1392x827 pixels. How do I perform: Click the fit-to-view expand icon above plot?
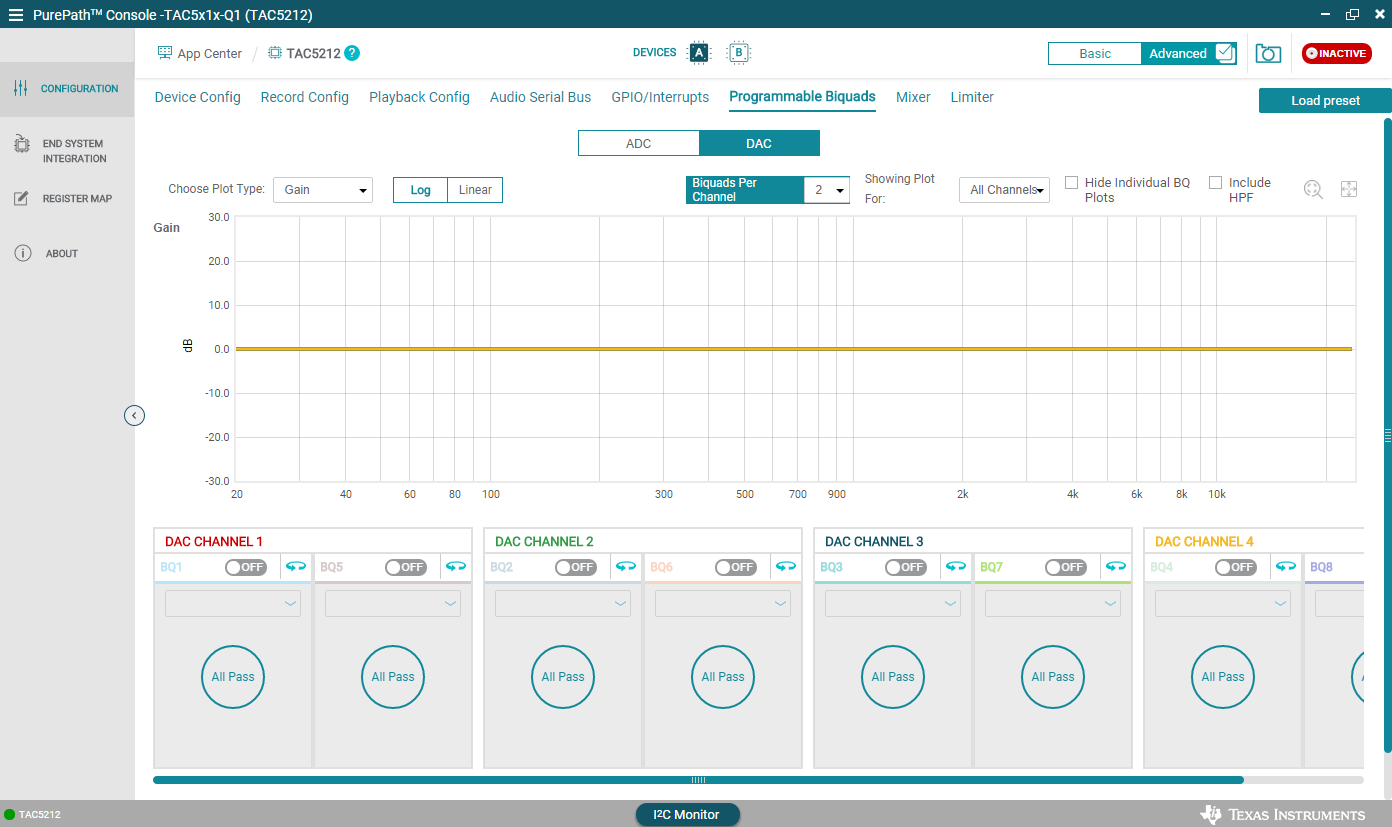tap(1348, 189)
